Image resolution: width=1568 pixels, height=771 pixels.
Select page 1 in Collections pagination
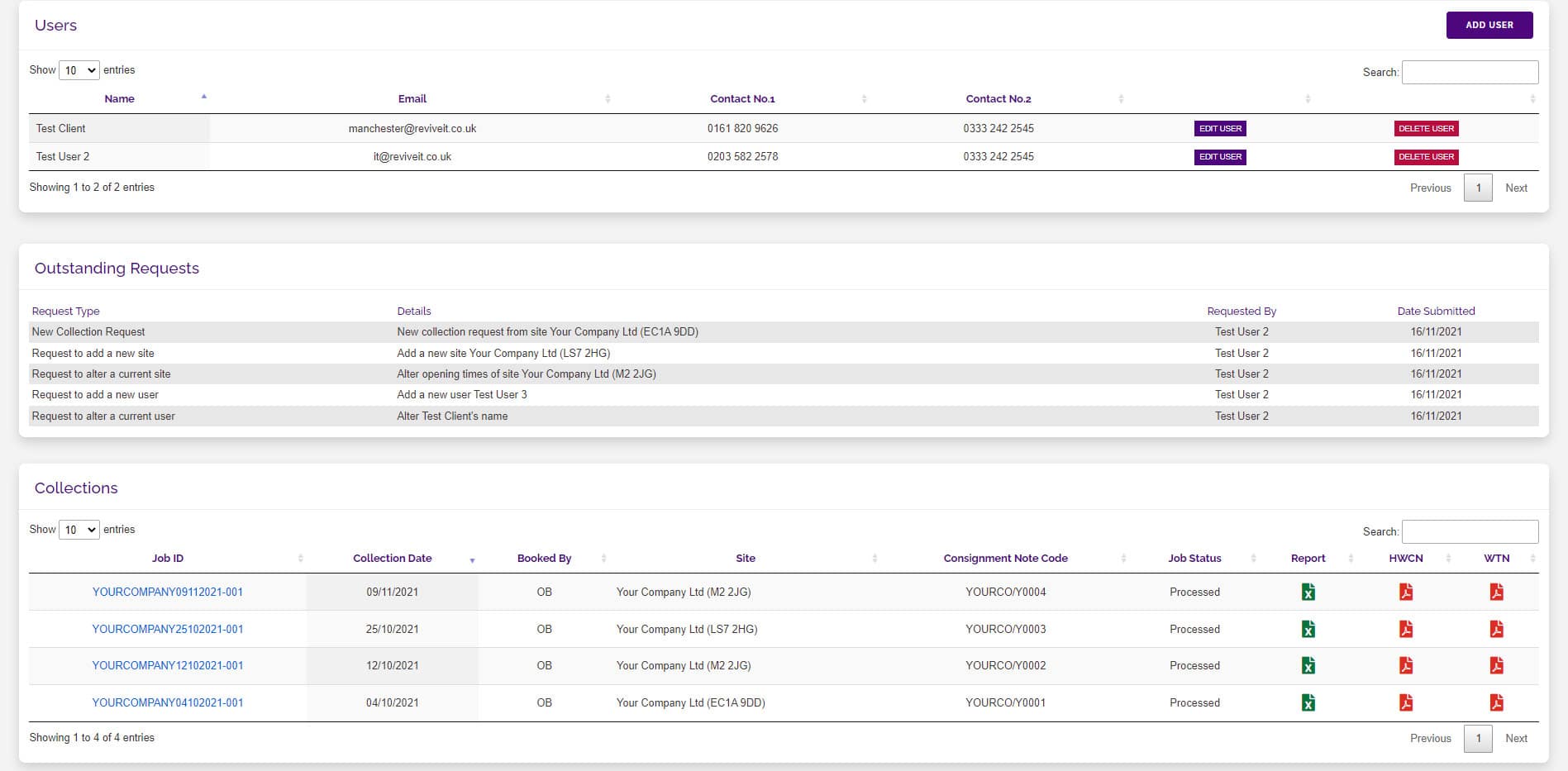[1478, 738]
